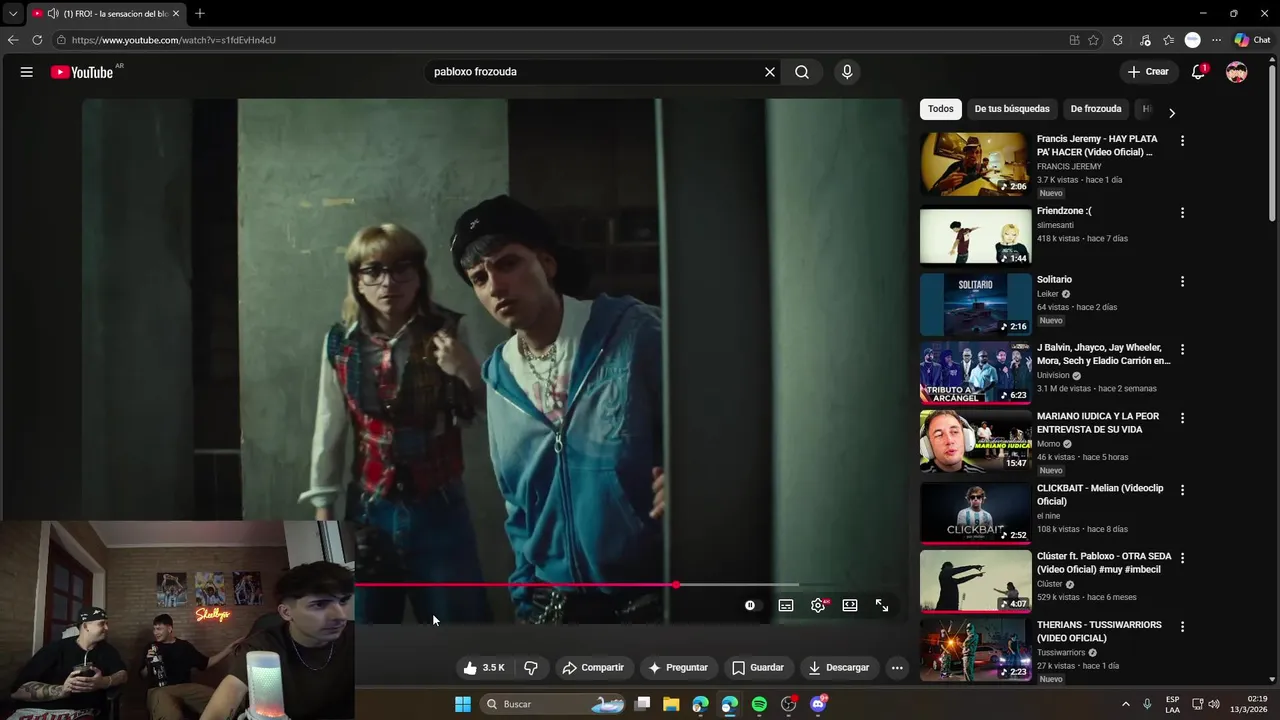Image resolution: width=1280 pixels, height=720 pixels.
Task: Adjust system volume speaker in tray
Action: (1214, 704)
